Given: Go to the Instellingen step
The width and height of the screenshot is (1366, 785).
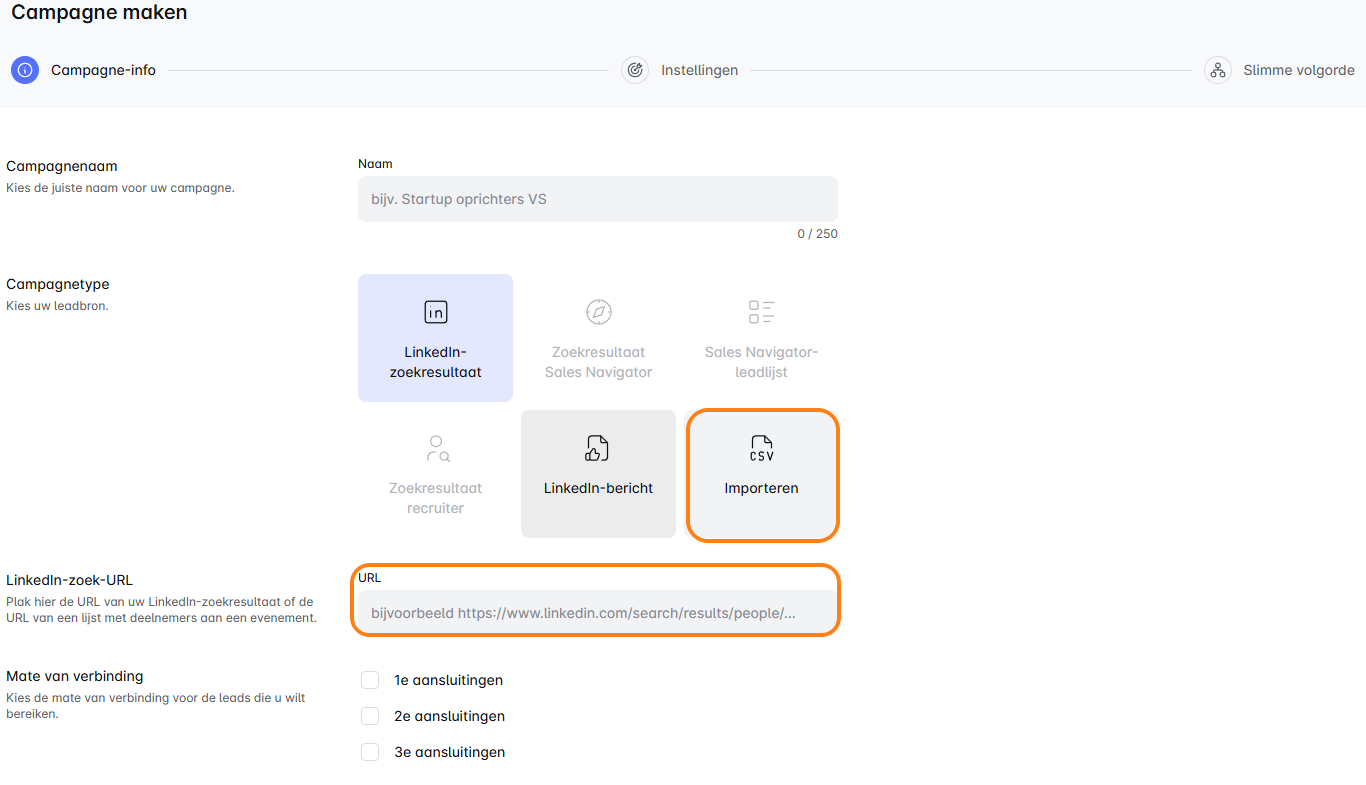Looking at the screenshot, I should click(699, 70).
